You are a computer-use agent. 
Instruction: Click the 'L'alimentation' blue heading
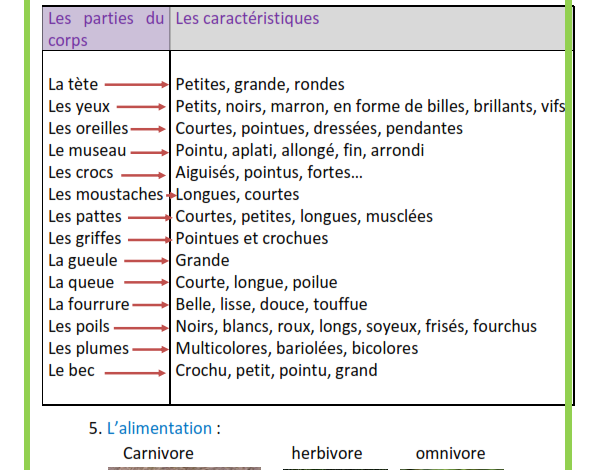pyautogui.click(x=159, y=428)
